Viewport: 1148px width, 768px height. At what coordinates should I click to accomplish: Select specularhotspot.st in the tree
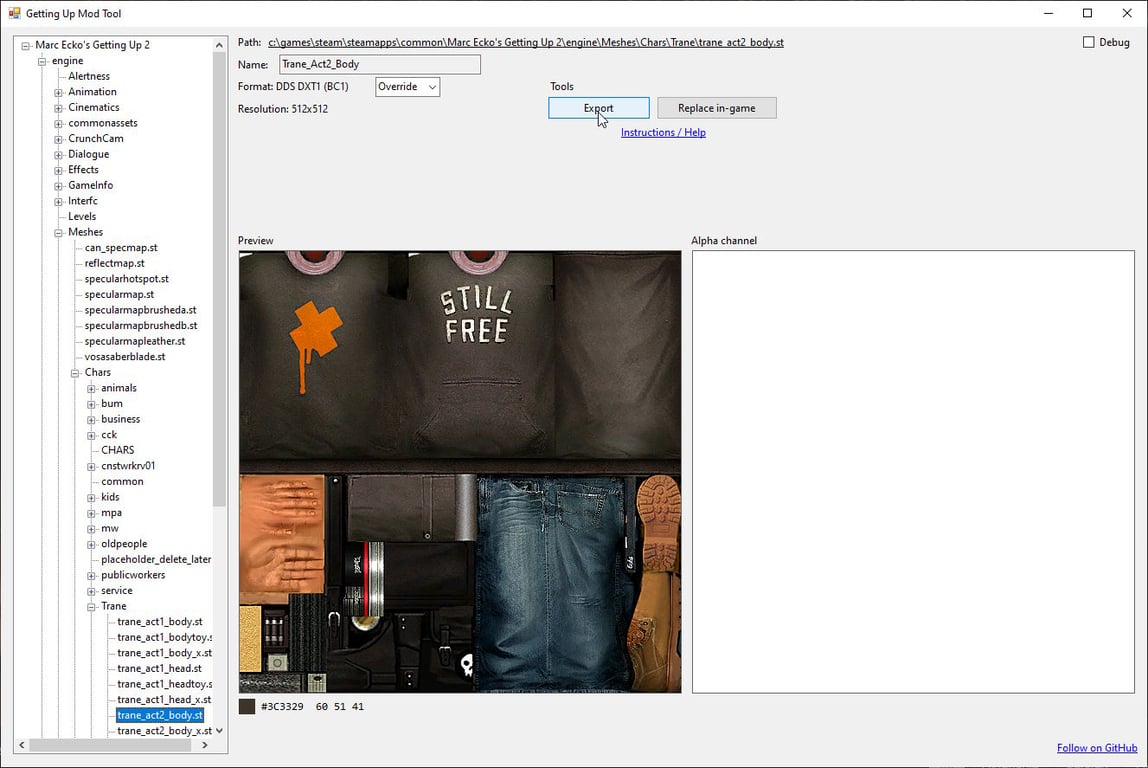click(x=127, y=279)
